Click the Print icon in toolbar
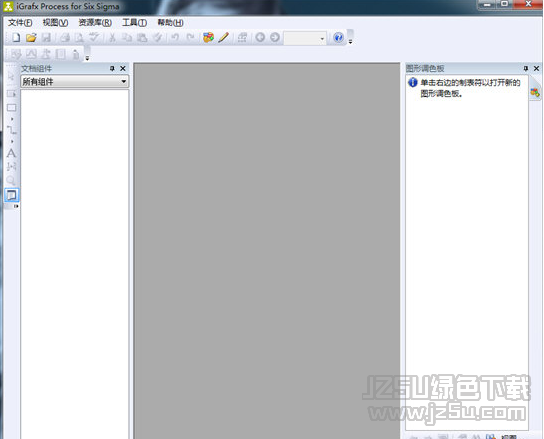 [x=65, y=37]
